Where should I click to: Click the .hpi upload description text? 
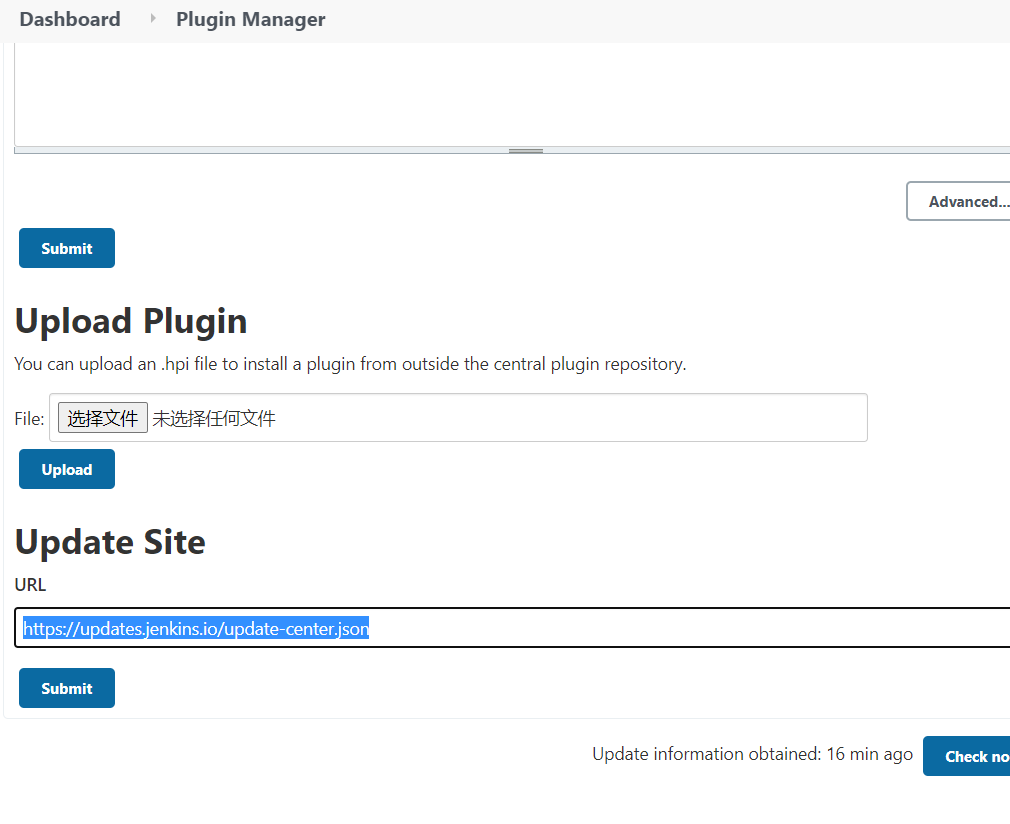coord(350,364)
